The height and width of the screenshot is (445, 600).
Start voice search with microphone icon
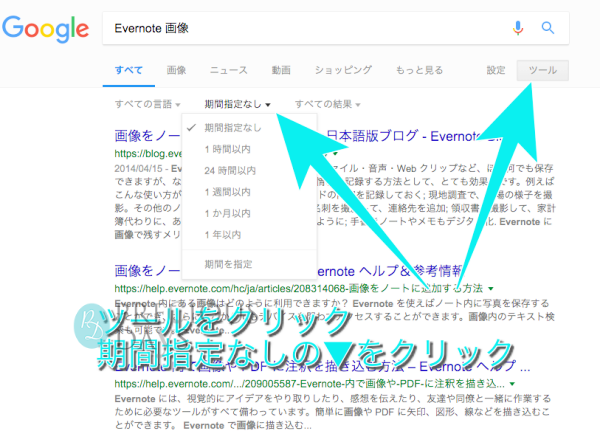(518, 28)
